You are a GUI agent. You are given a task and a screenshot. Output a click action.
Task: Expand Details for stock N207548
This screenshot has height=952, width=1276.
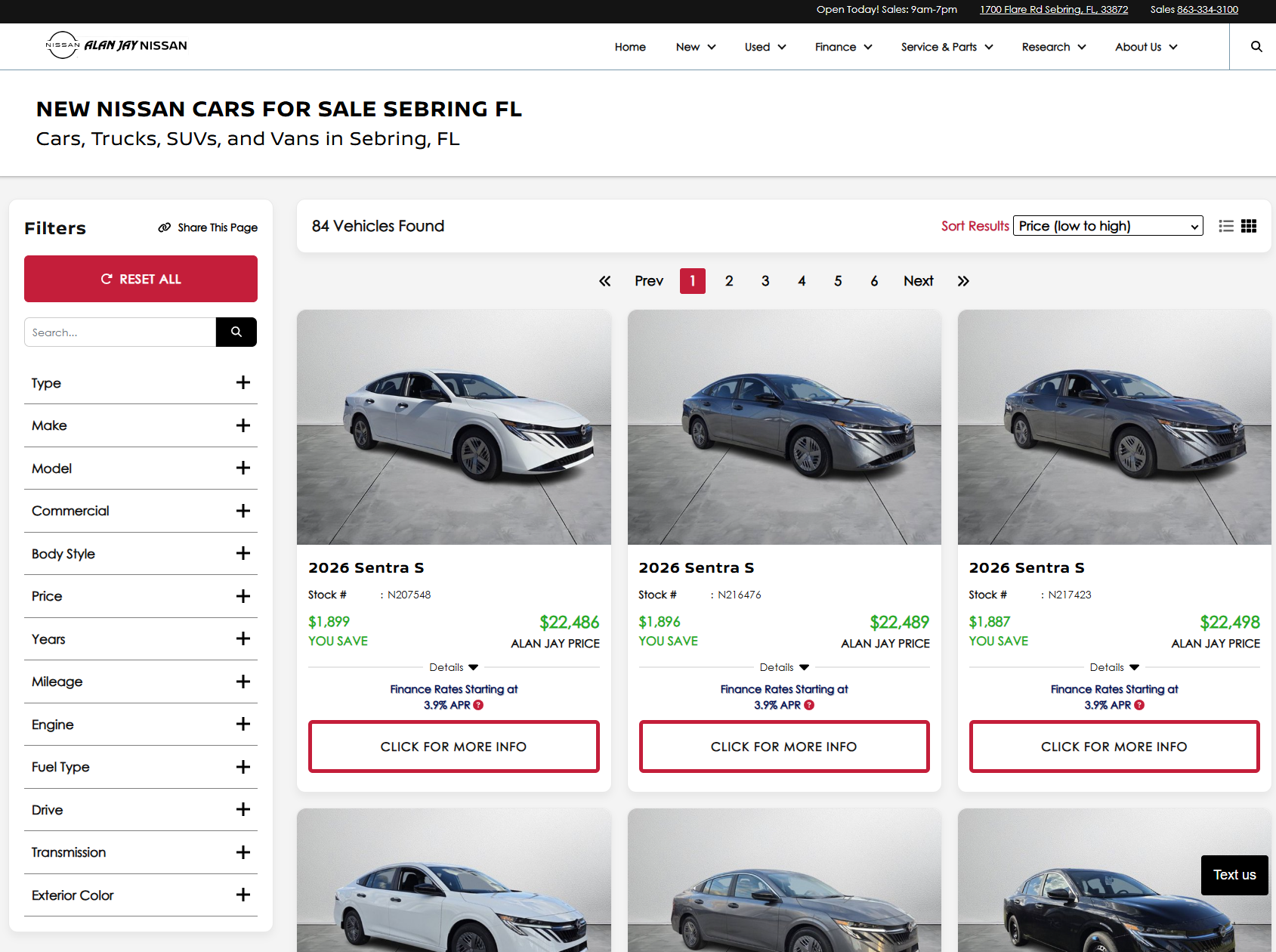(x=454, y=667)
